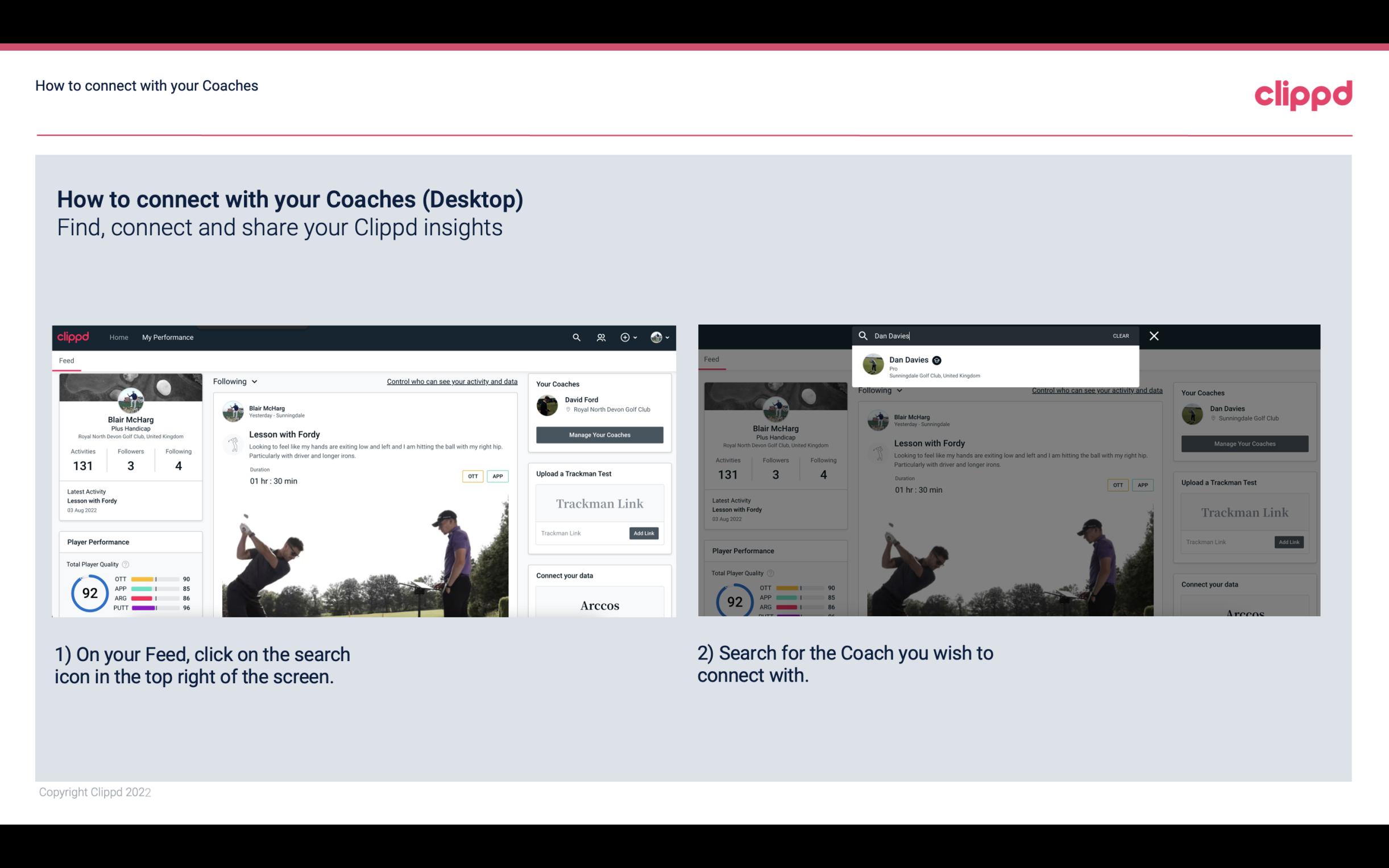
Task: Click the Clippd logo in top right
Action: coord(1303,93)
